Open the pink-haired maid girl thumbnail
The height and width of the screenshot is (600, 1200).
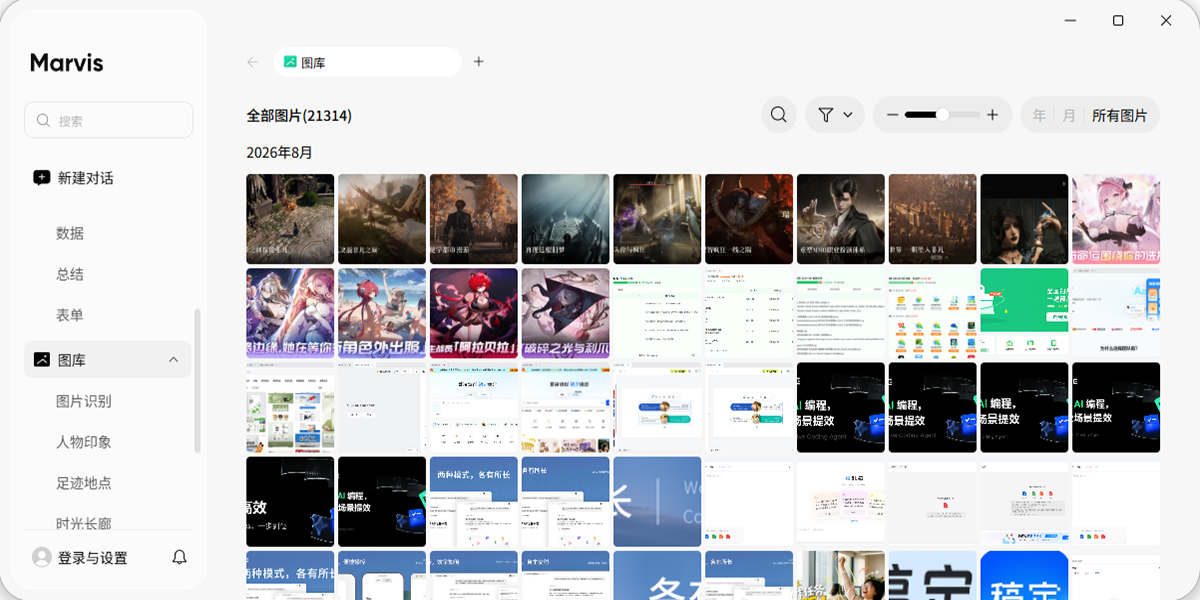pos(1116,219)
